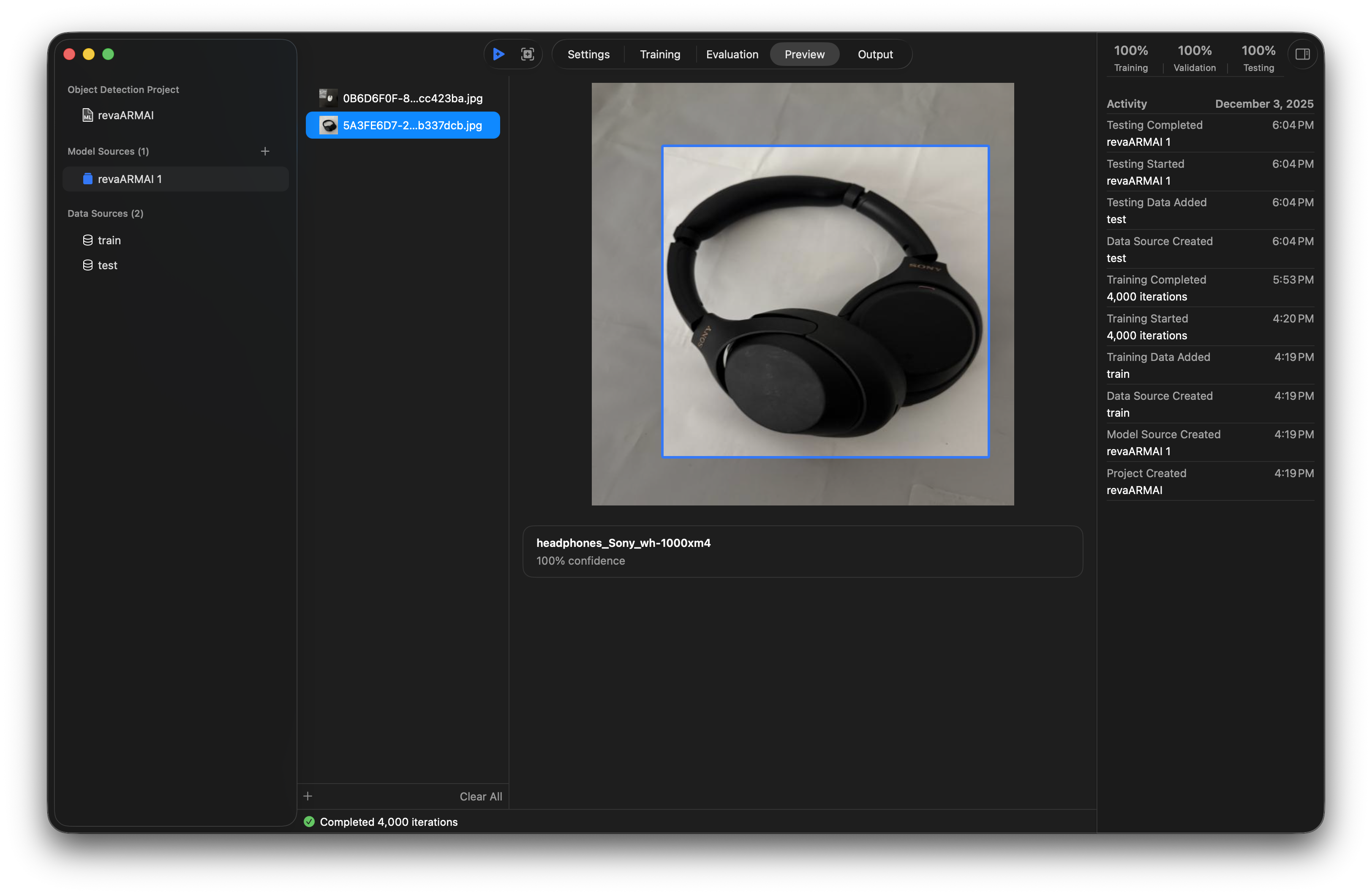Toggle the right Activity sidebar panel icon

pyautogui.click(x=1302, y=54)
